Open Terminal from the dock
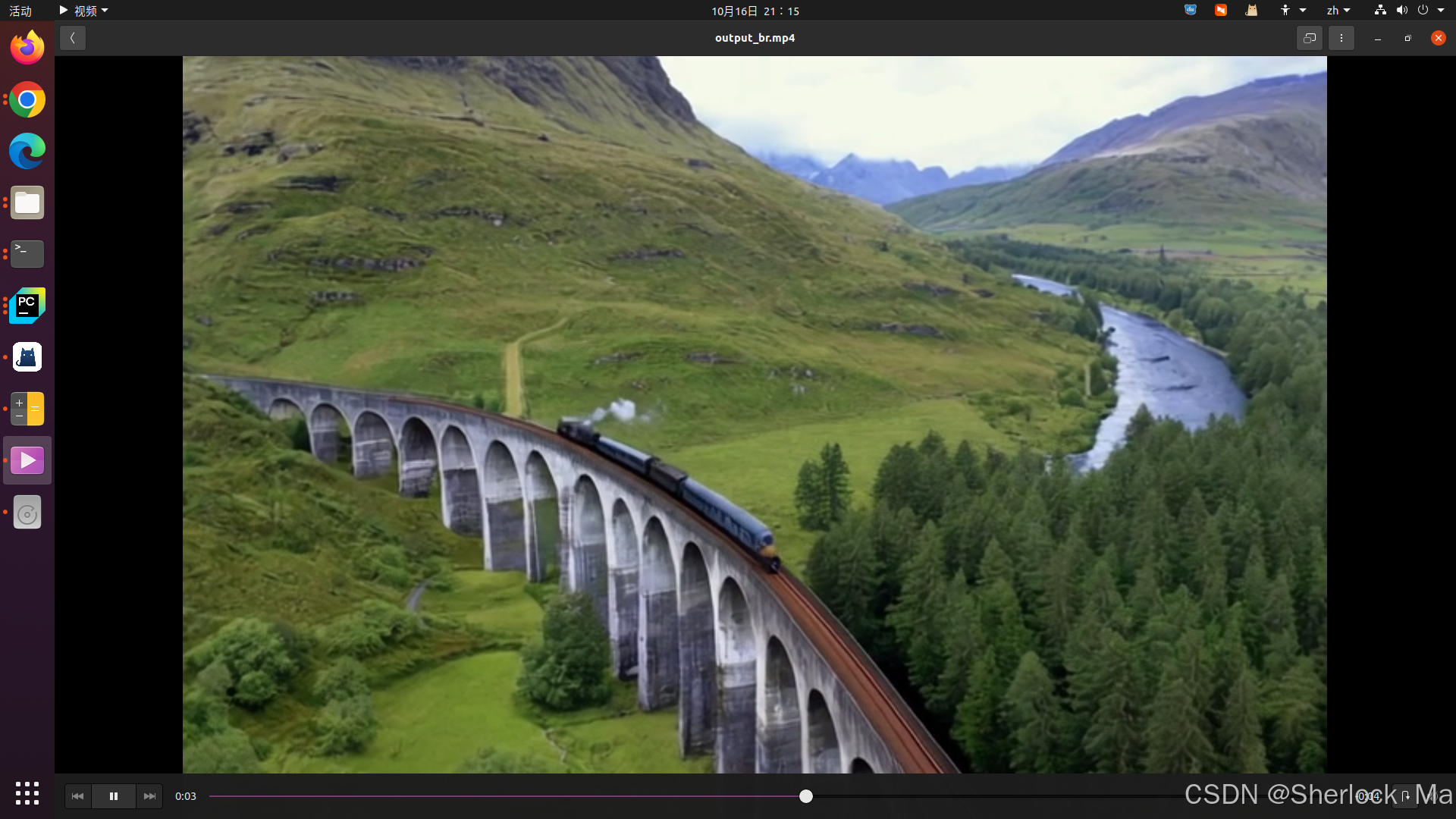This screenshot has width=1456, height=819. [x=27, y=254]
